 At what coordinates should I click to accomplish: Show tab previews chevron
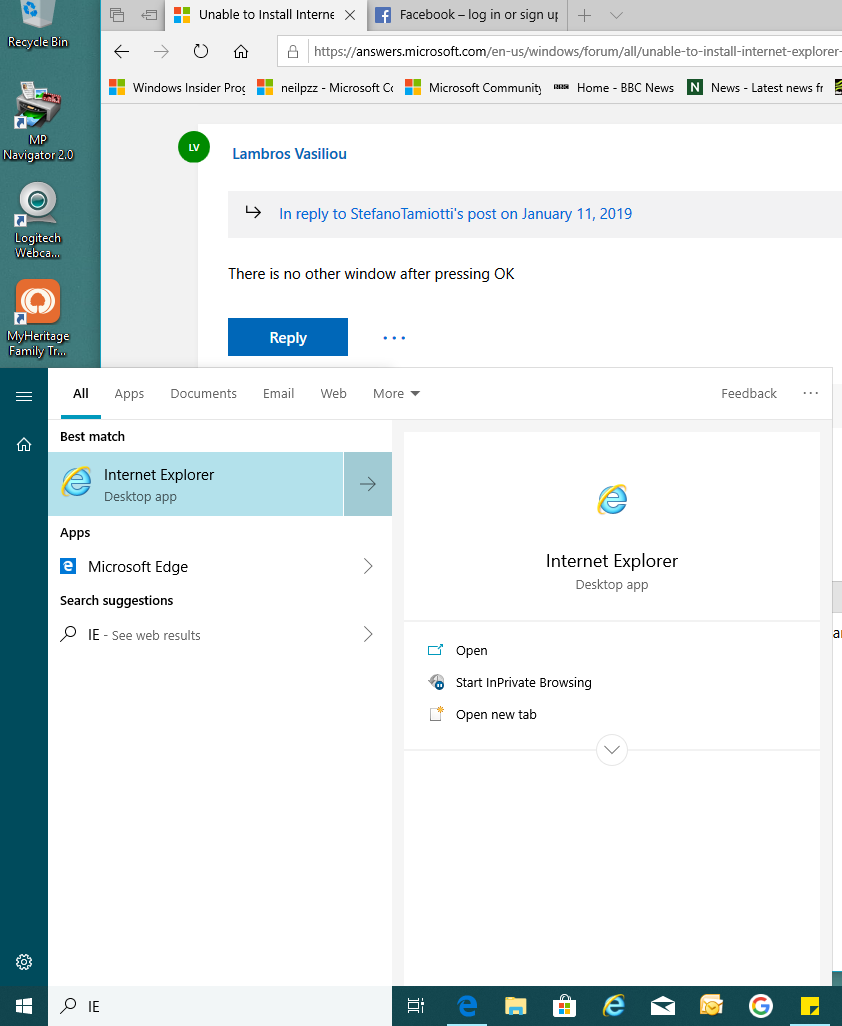coord(616,15)
